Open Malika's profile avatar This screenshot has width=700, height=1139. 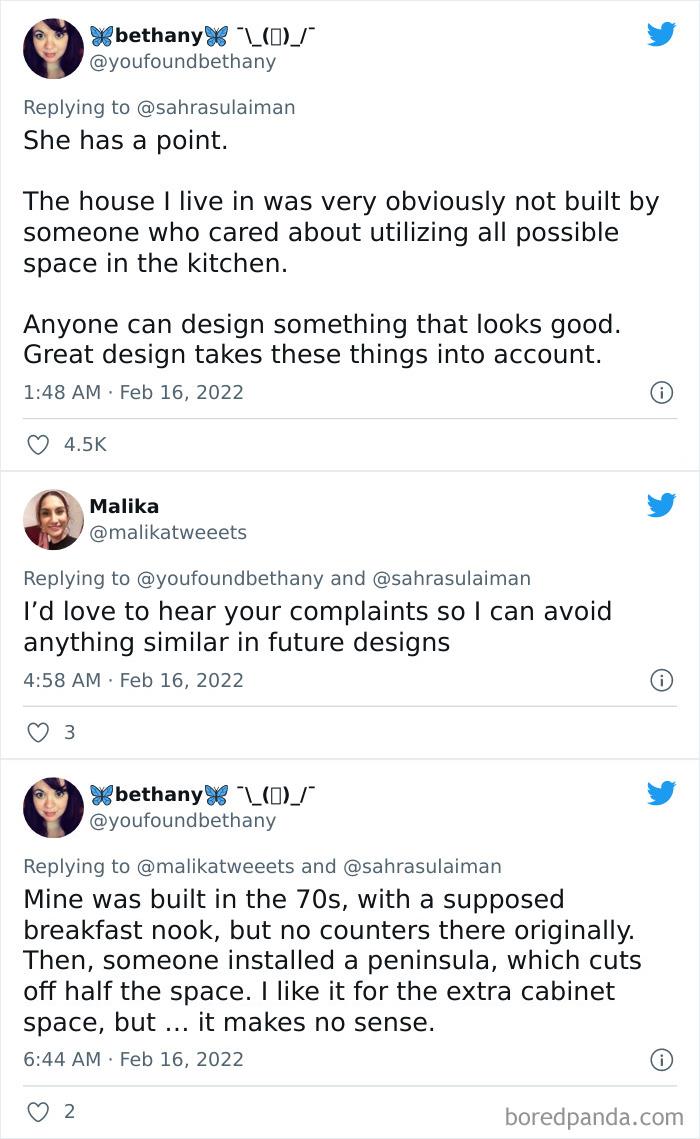click(53, 519)
